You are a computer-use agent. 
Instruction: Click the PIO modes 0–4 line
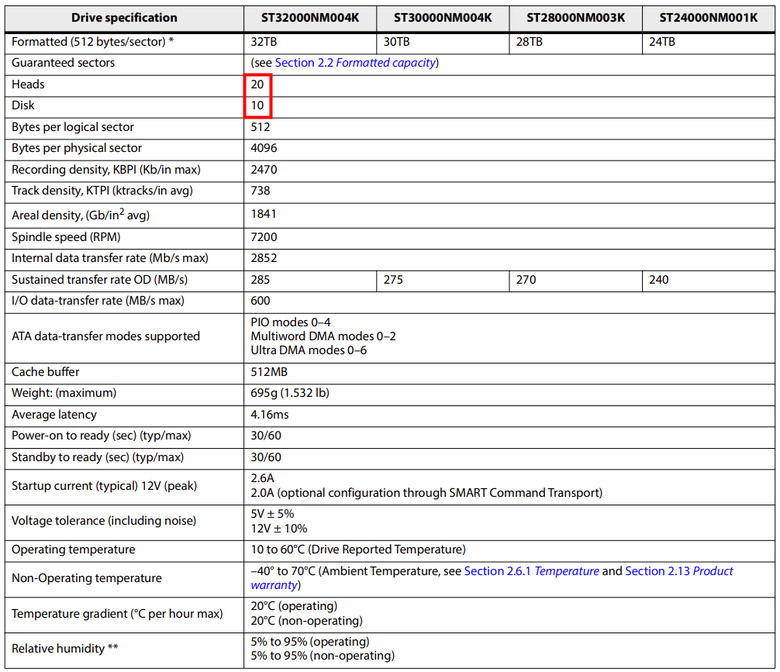tap(291, 322)
